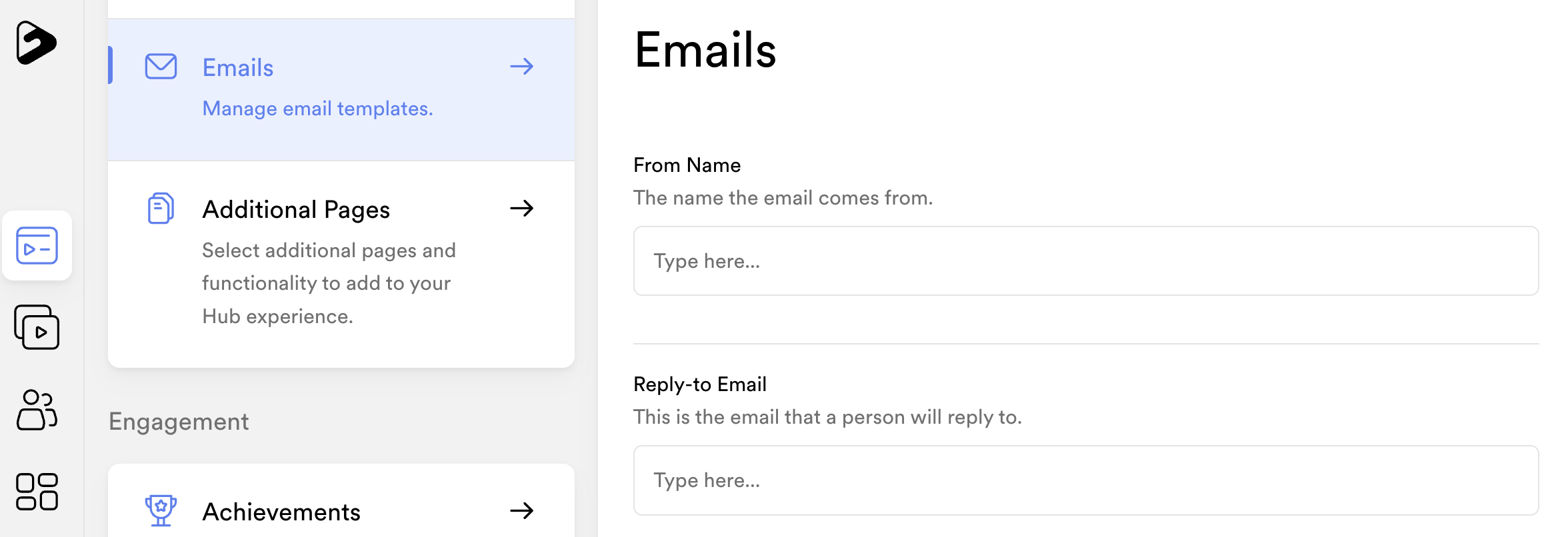1568x537 pixels.
Task: Open the apps grid sidebar icon
Action: click(37, 492)
